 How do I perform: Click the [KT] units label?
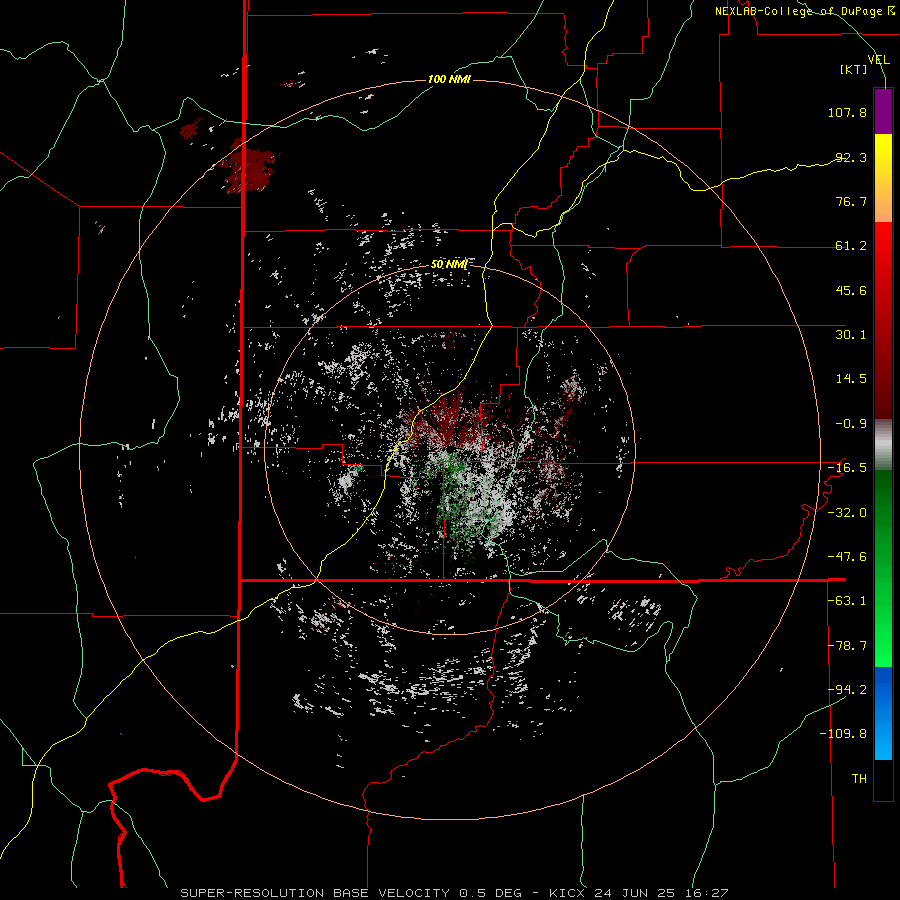tap(854, 69)
